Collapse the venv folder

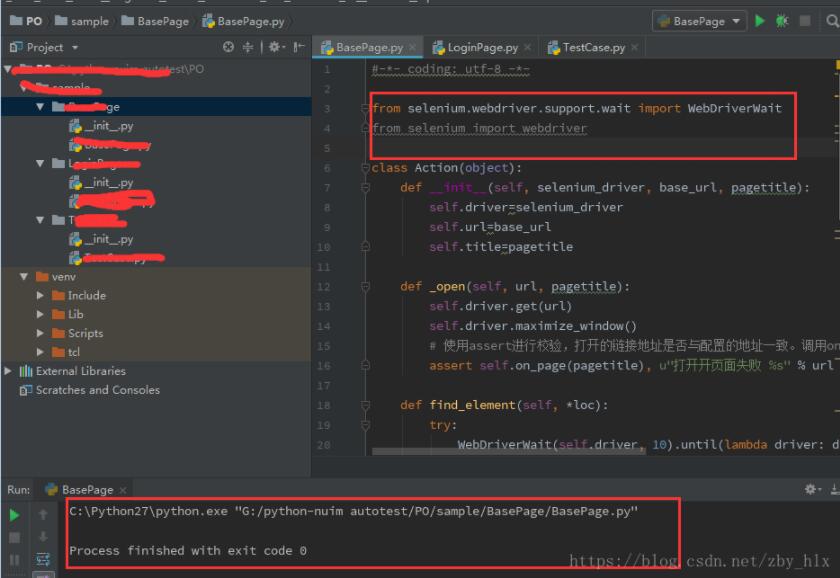coord(24,276)
